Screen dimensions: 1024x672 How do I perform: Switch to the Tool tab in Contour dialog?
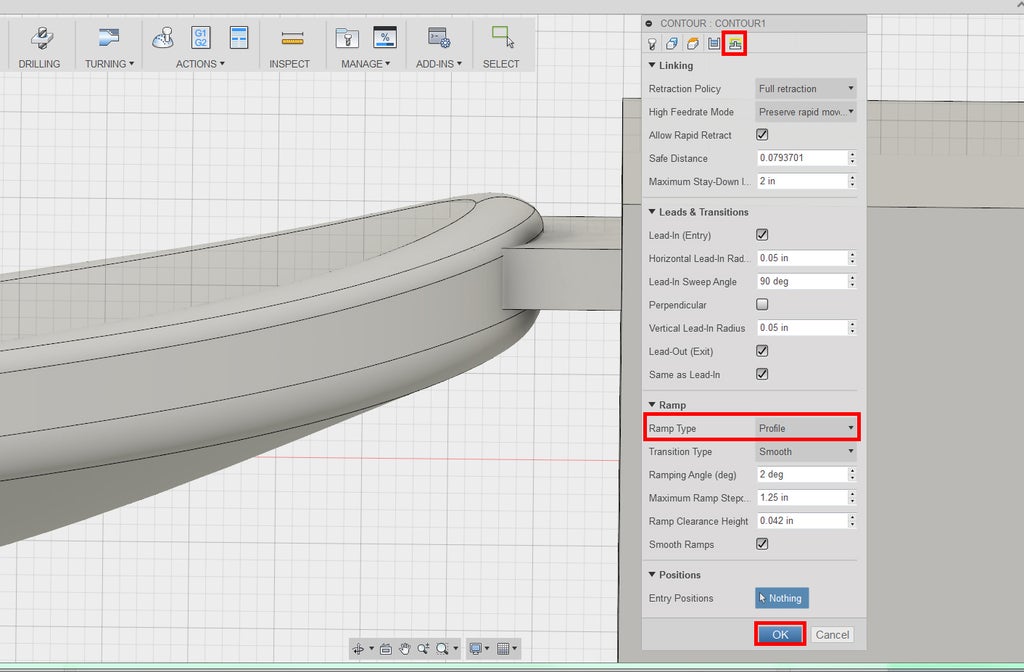[x=651, y=43]
